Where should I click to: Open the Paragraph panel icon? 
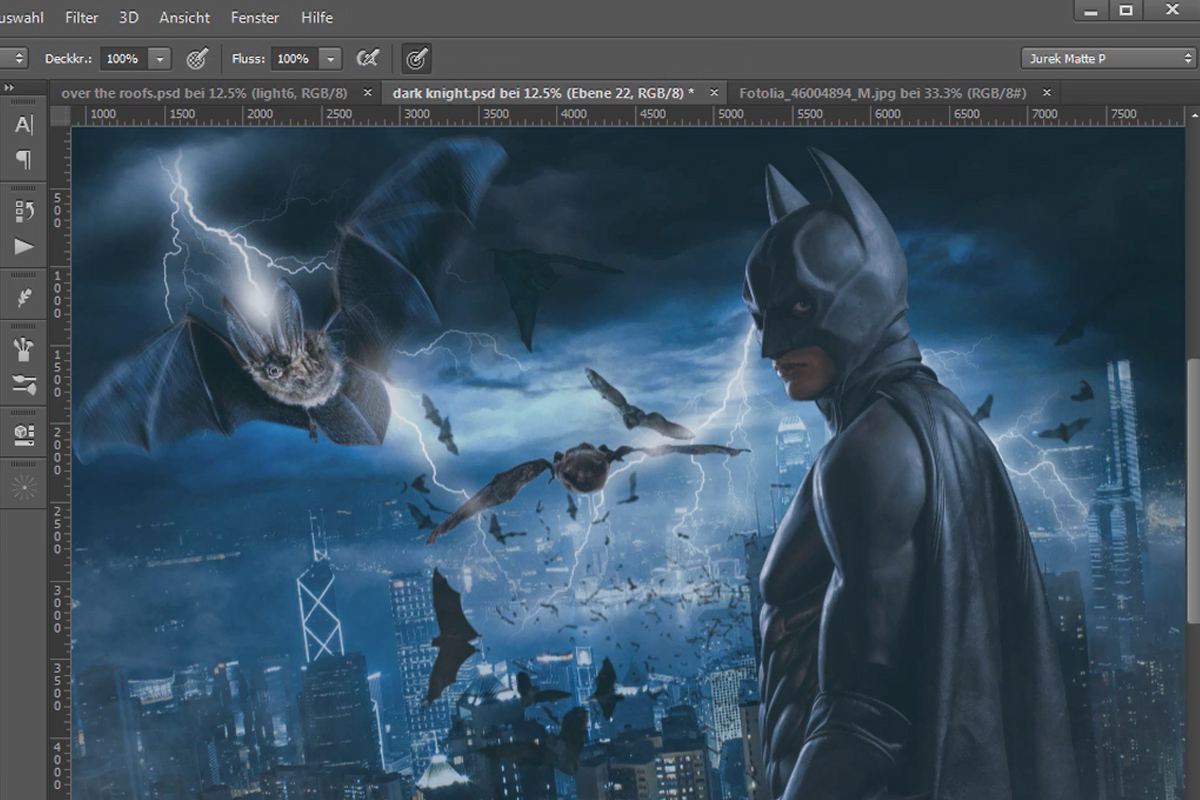click(x=24, y=160)
